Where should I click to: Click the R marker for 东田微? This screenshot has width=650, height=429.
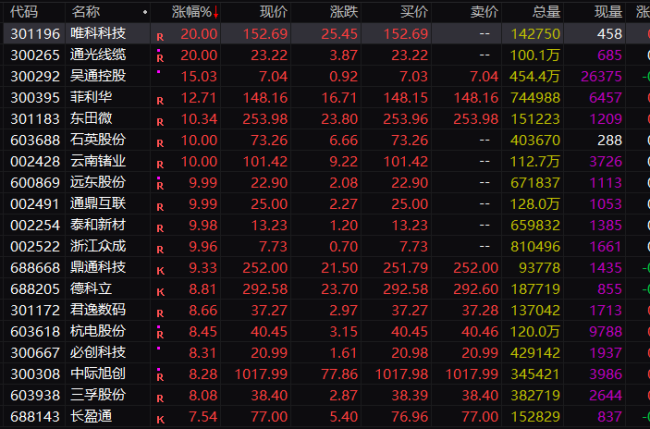tap(160, 122)
